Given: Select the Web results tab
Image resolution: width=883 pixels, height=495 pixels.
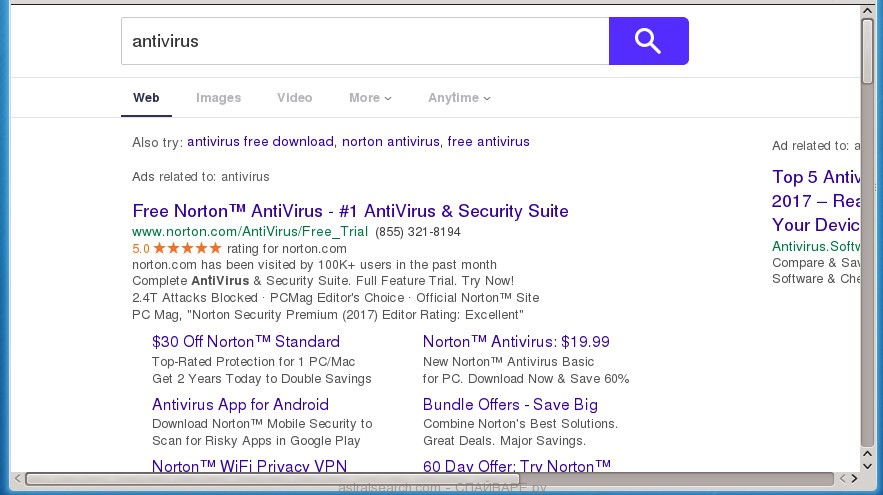Looking at the screenshot, I should [146, 98].
